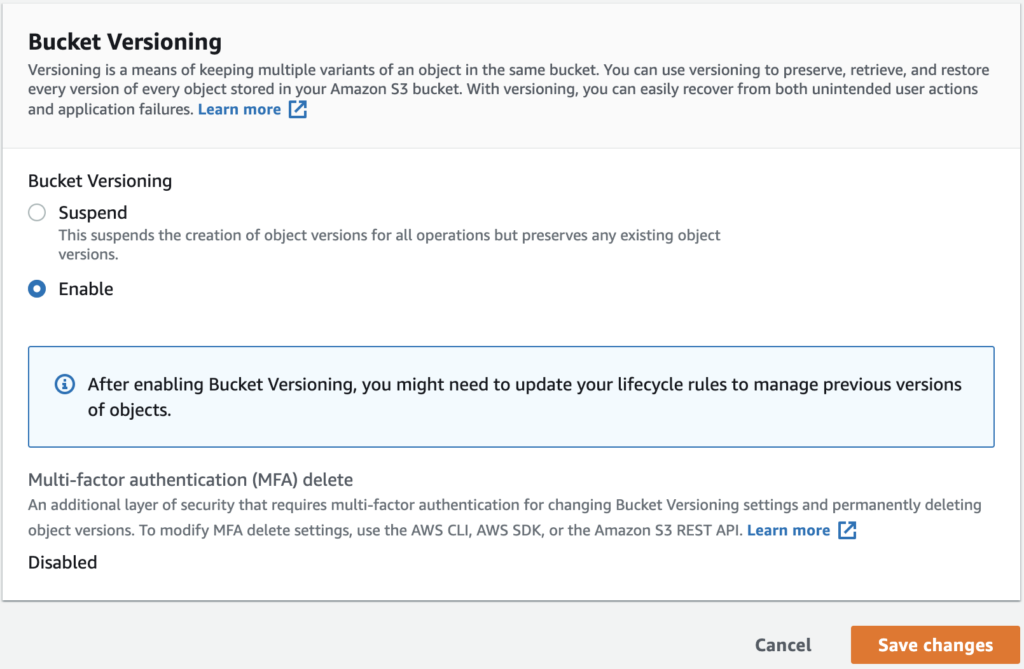Select the Suspend radio button
The width and height of the screenshot is (1024, 669).
tap(36, 212)
